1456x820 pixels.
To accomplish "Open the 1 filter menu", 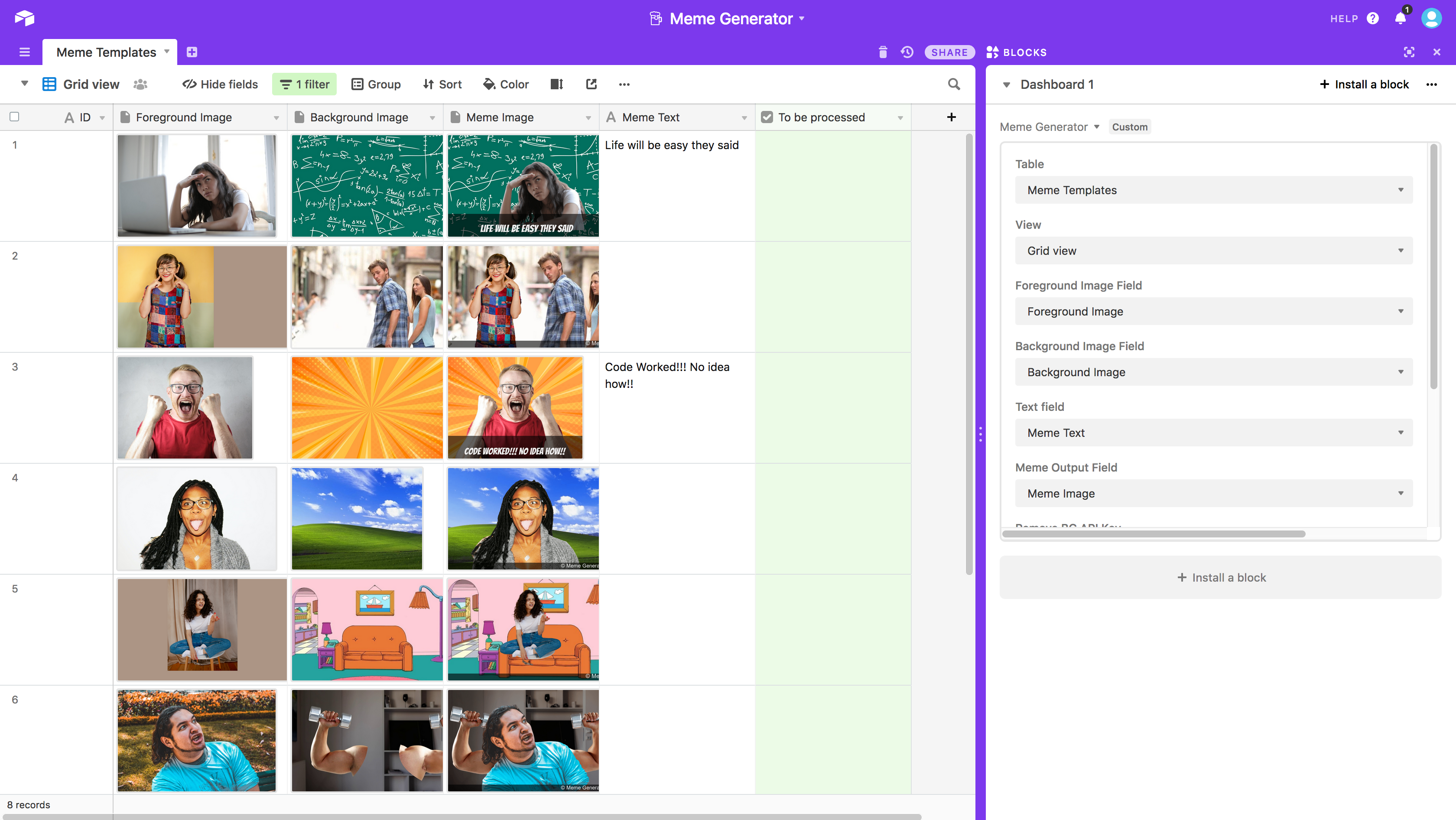I will click(x=305, y=84).
